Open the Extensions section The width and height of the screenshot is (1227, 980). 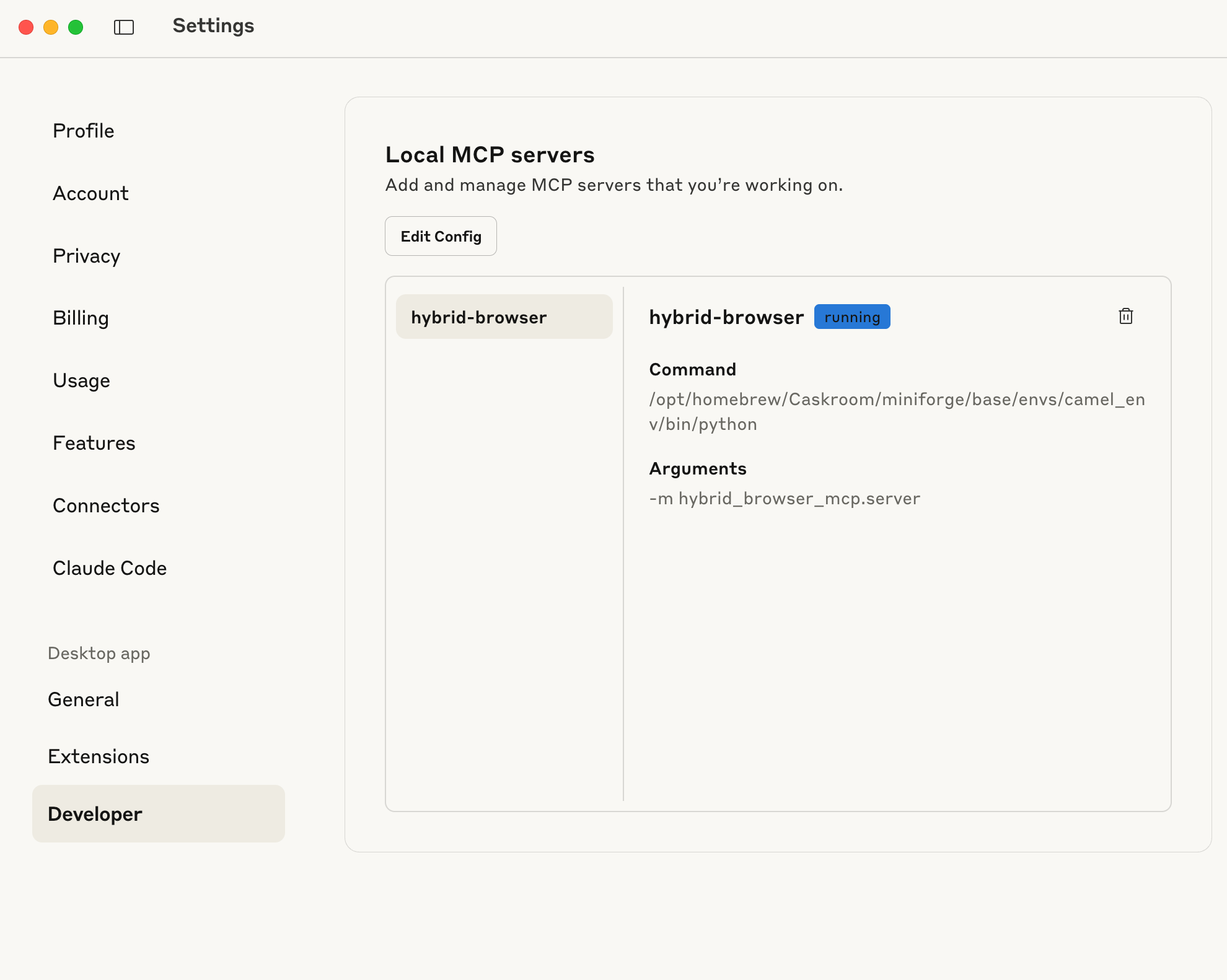point(99,756)
